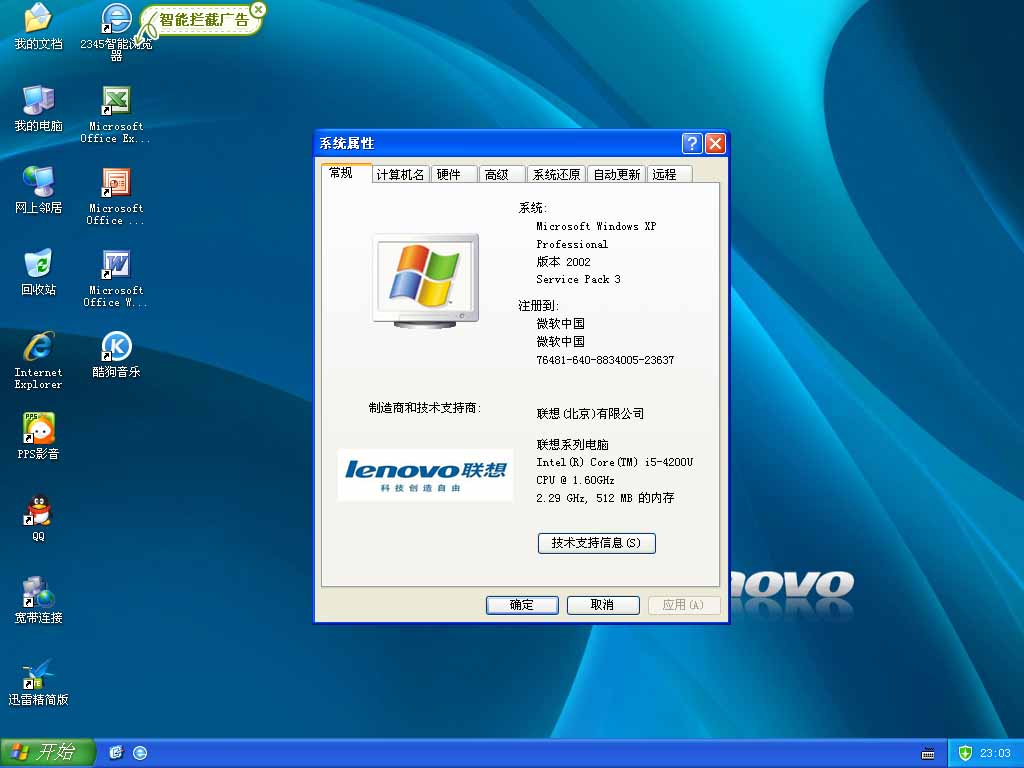1024x768 pixels.
Task: Select the 宽带连接 desktop shortcut
Action: click(x=38, y=600)
